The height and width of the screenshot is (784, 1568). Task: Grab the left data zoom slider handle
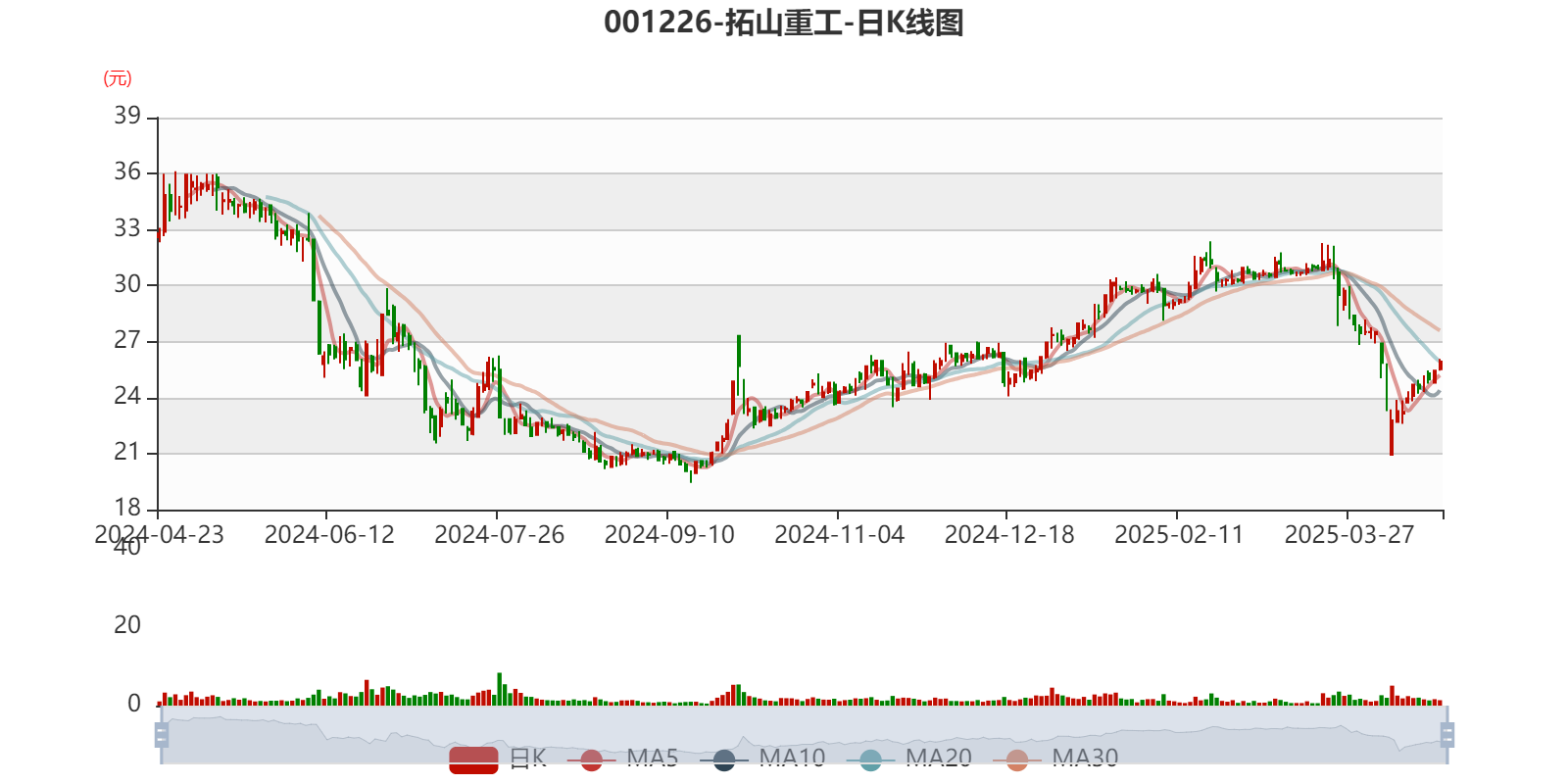(x=162, y=734)
